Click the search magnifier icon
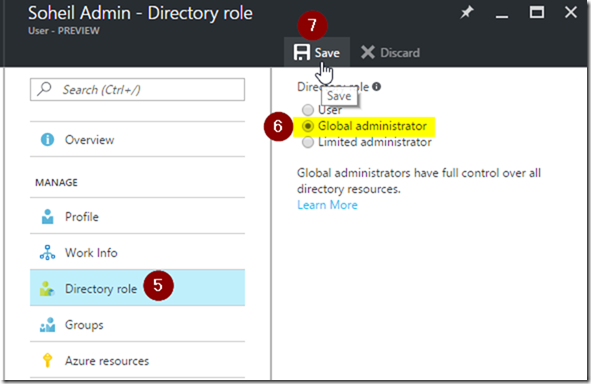591x384 pixels. click(x=44, y=89)
